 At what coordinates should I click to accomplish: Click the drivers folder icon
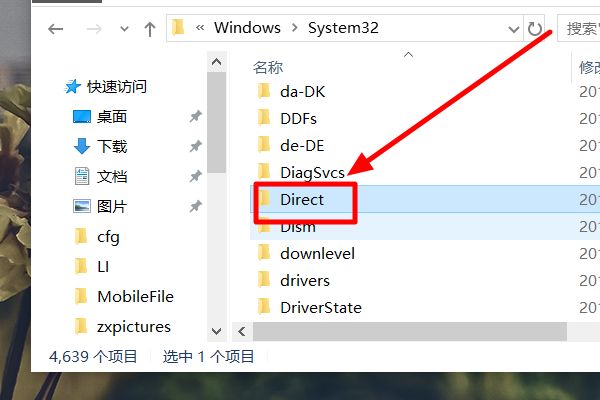coord(264,280)
